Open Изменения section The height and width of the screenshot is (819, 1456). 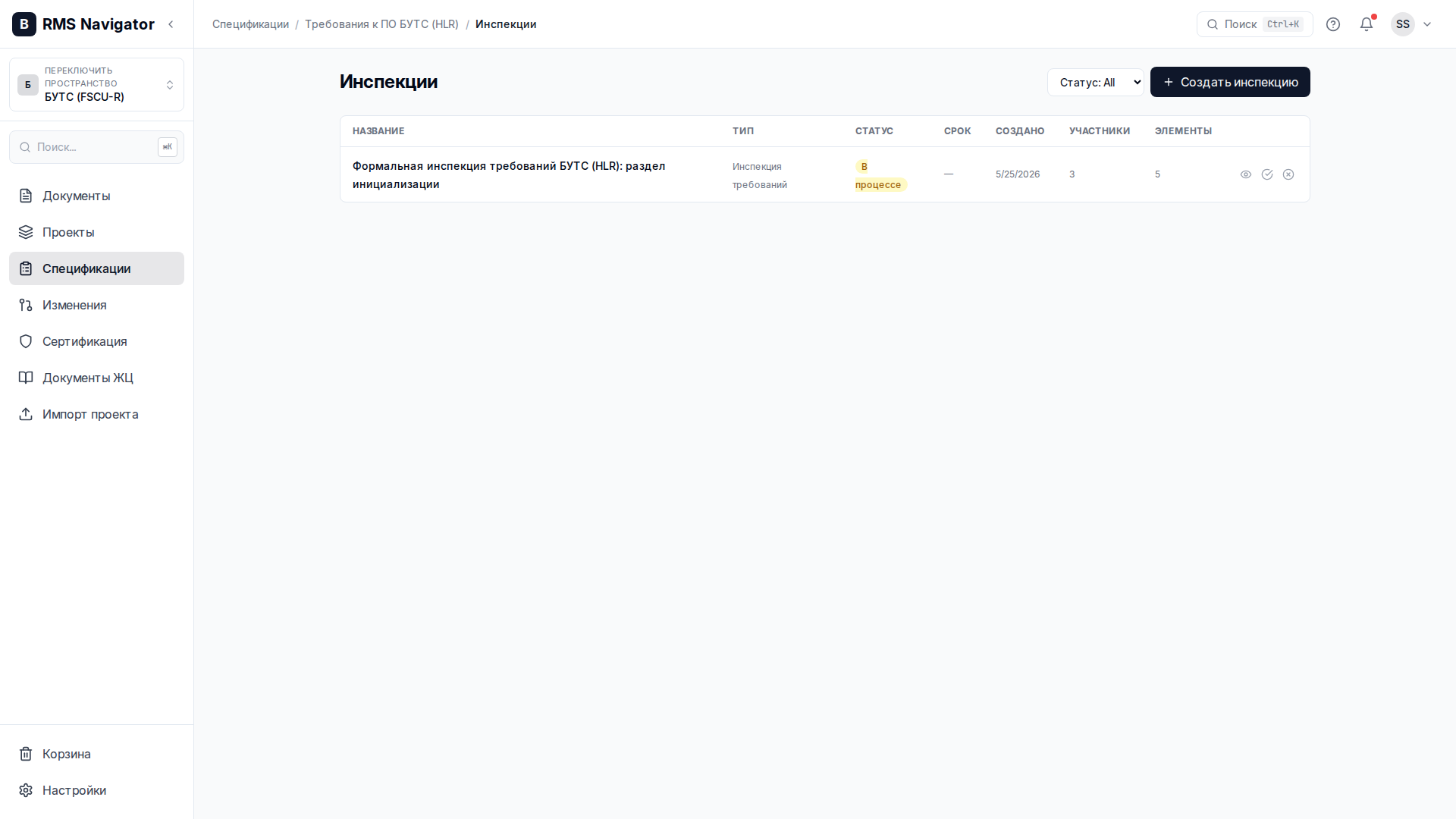click(x=96, y=305)
